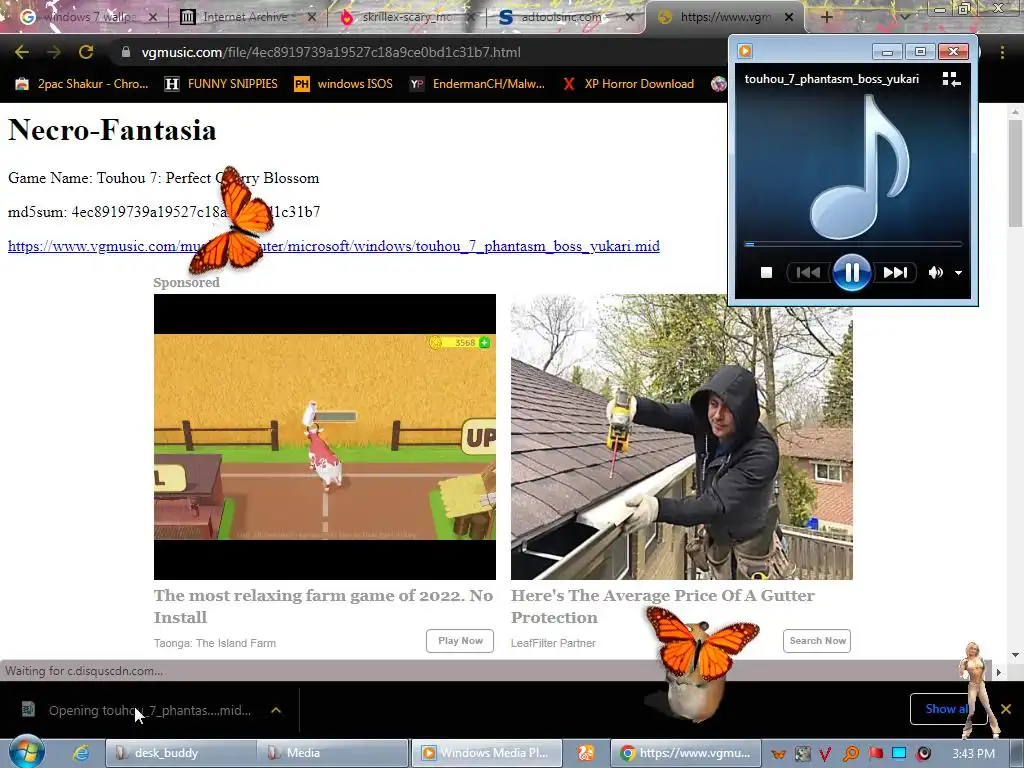Open the 2pac Shakur bookmark
1024x768 pixels.
click(82, 84)
